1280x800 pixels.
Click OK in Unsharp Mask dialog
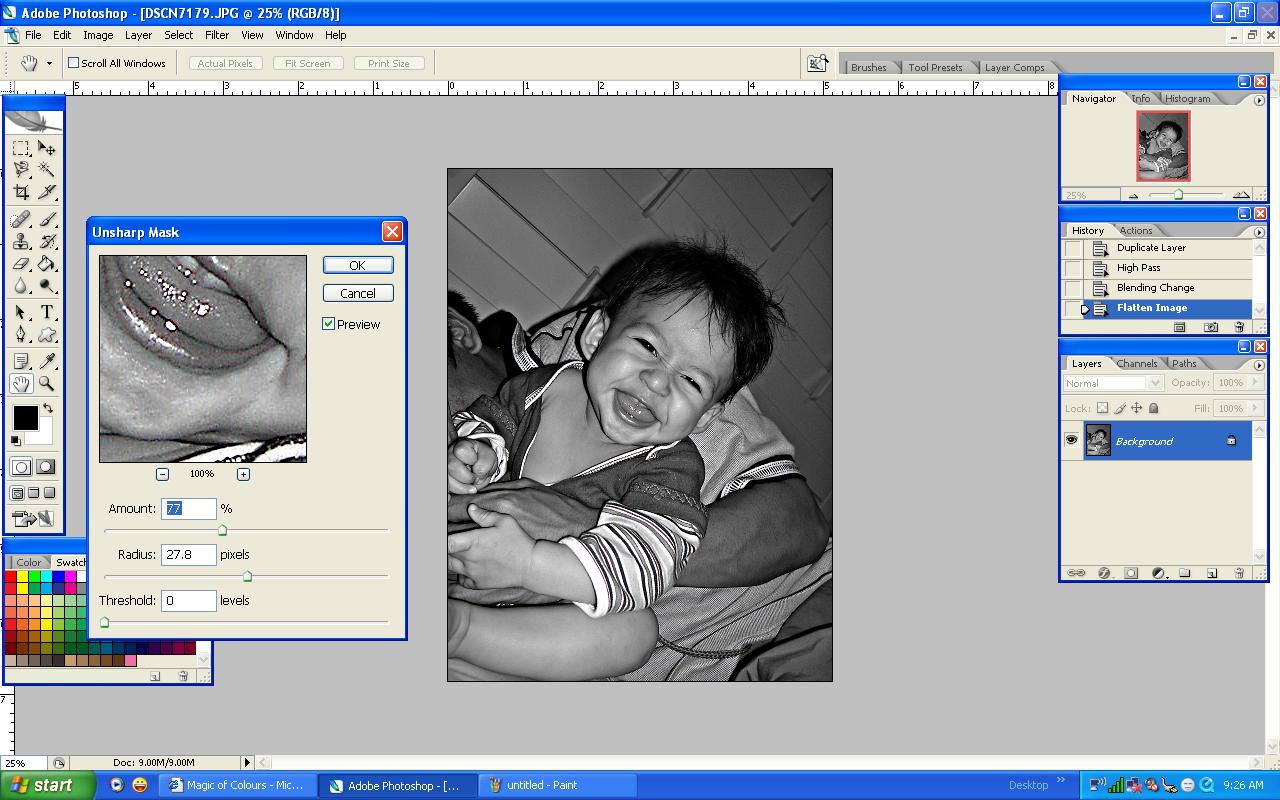pyautogui.click(x=358, y=265)
